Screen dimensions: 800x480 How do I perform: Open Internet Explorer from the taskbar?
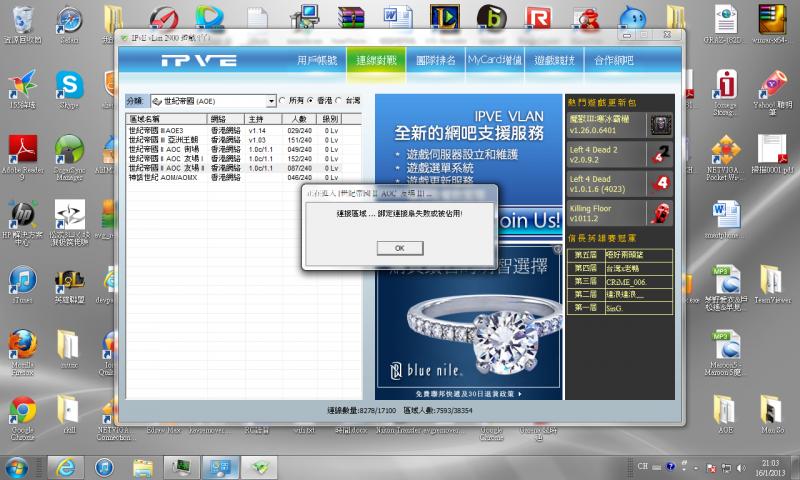coord(65,466)
